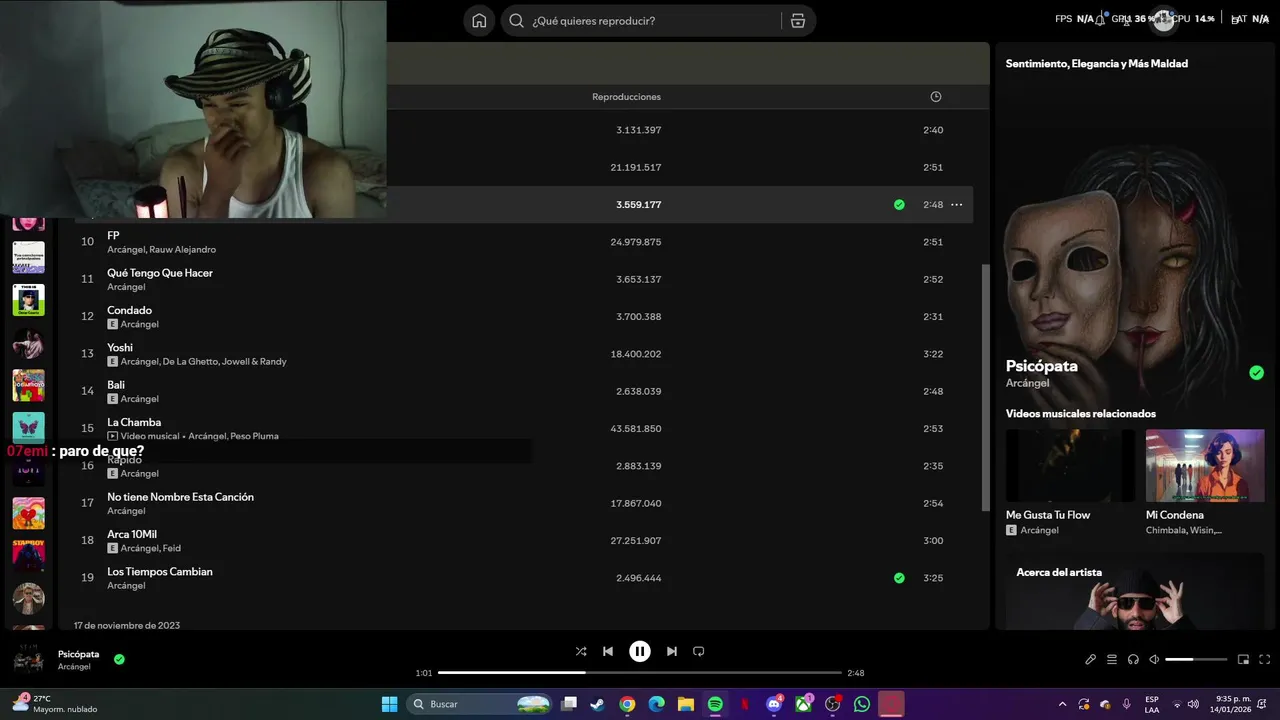1280x720 pixels.
Task: Select the track FP
Action: click(x=113, y=236)
